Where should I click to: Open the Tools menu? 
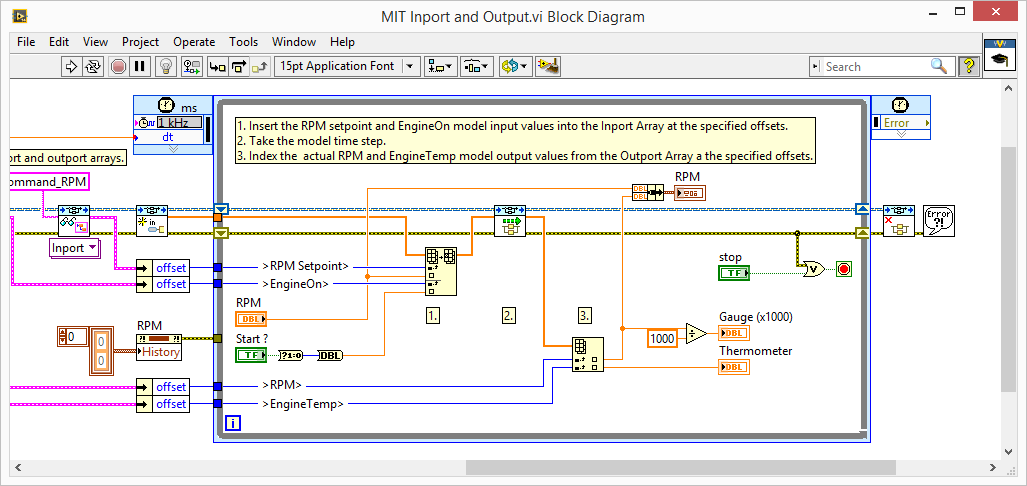point(243,42)
